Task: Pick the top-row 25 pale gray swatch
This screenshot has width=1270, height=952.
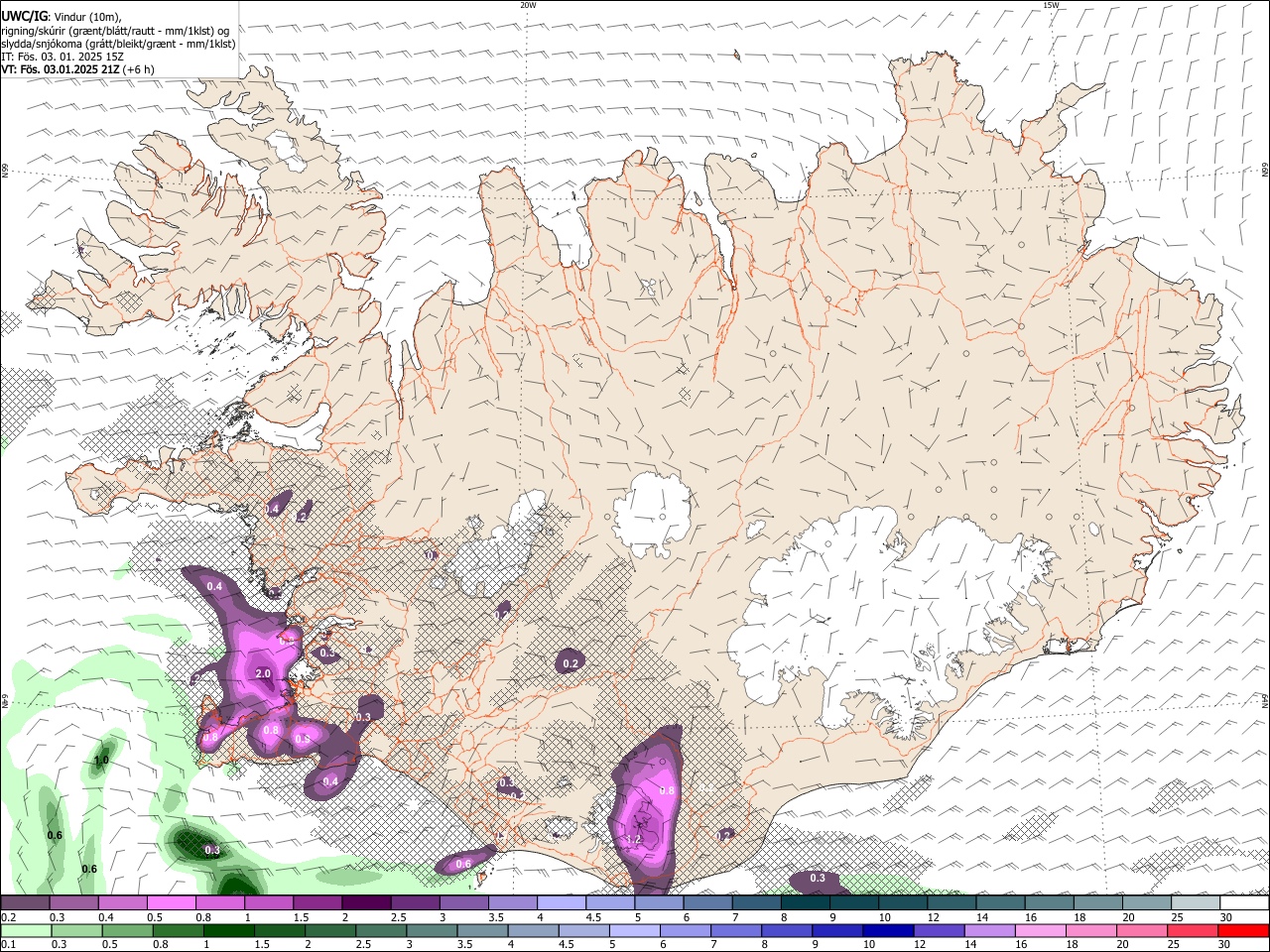Action: point(1196,902)
